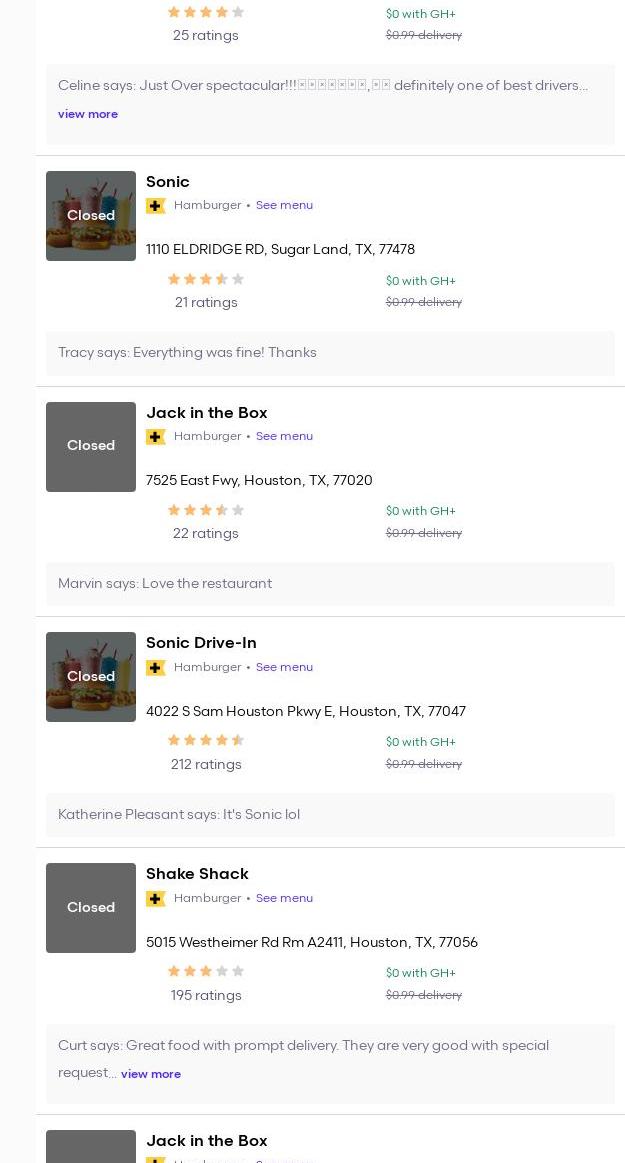Screen dimensions: 625x1163
Task: Click GH+ badge icon under Sonic
Action: pos(155,205)
